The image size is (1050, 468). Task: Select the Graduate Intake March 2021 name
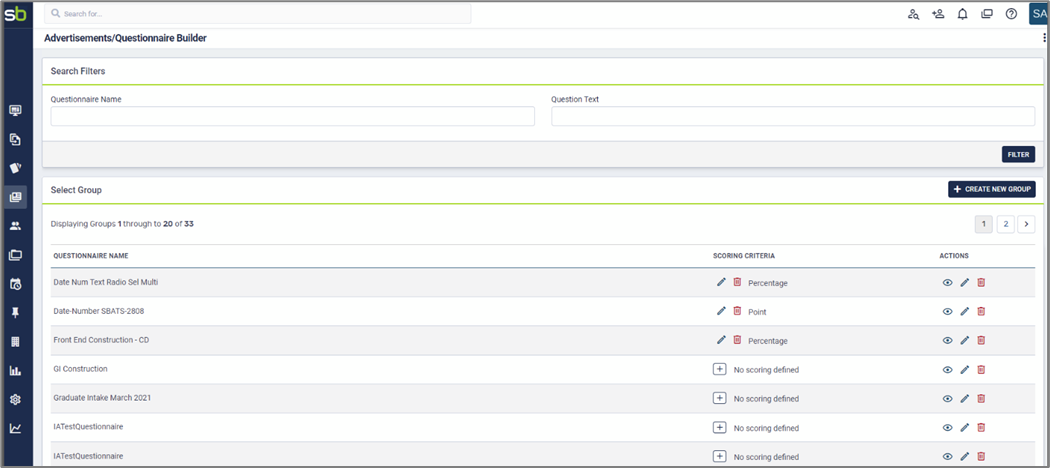click(102, 398)
